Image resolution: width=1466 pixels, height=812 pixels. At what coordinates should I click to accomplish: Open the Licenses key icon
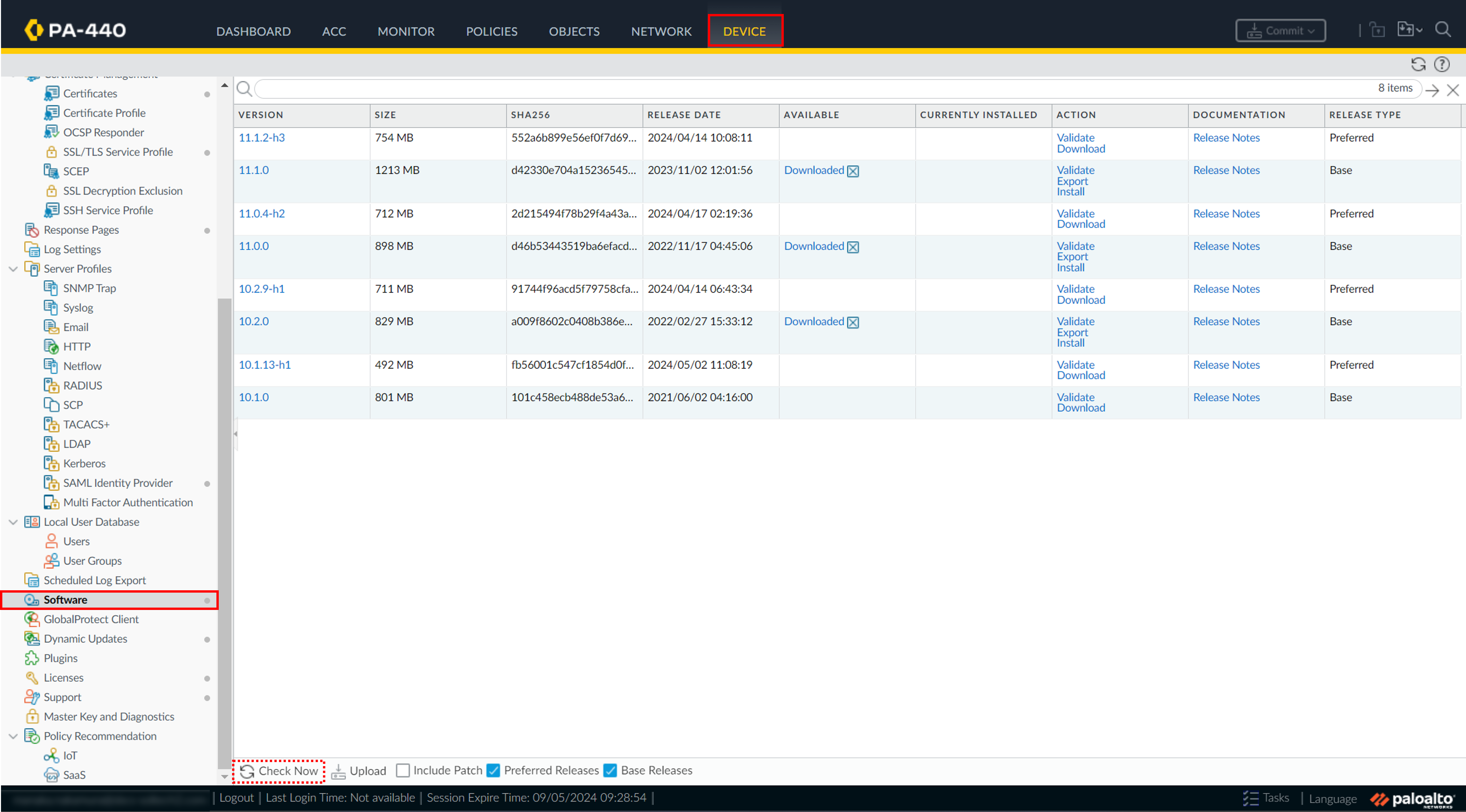(32, 678)
